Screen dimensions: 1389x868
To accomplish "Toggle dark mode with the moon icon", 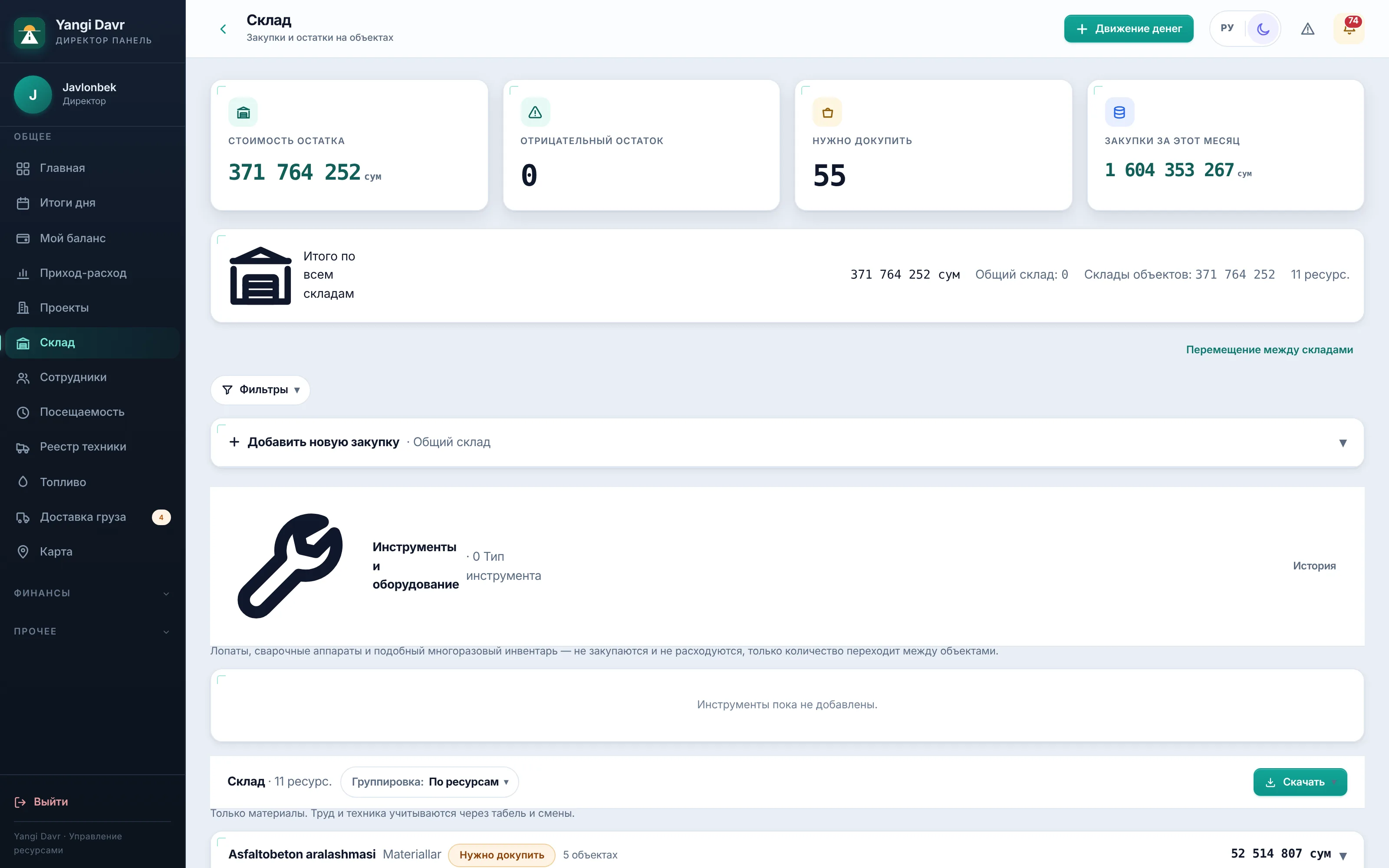I will [x=1263, y=29].
